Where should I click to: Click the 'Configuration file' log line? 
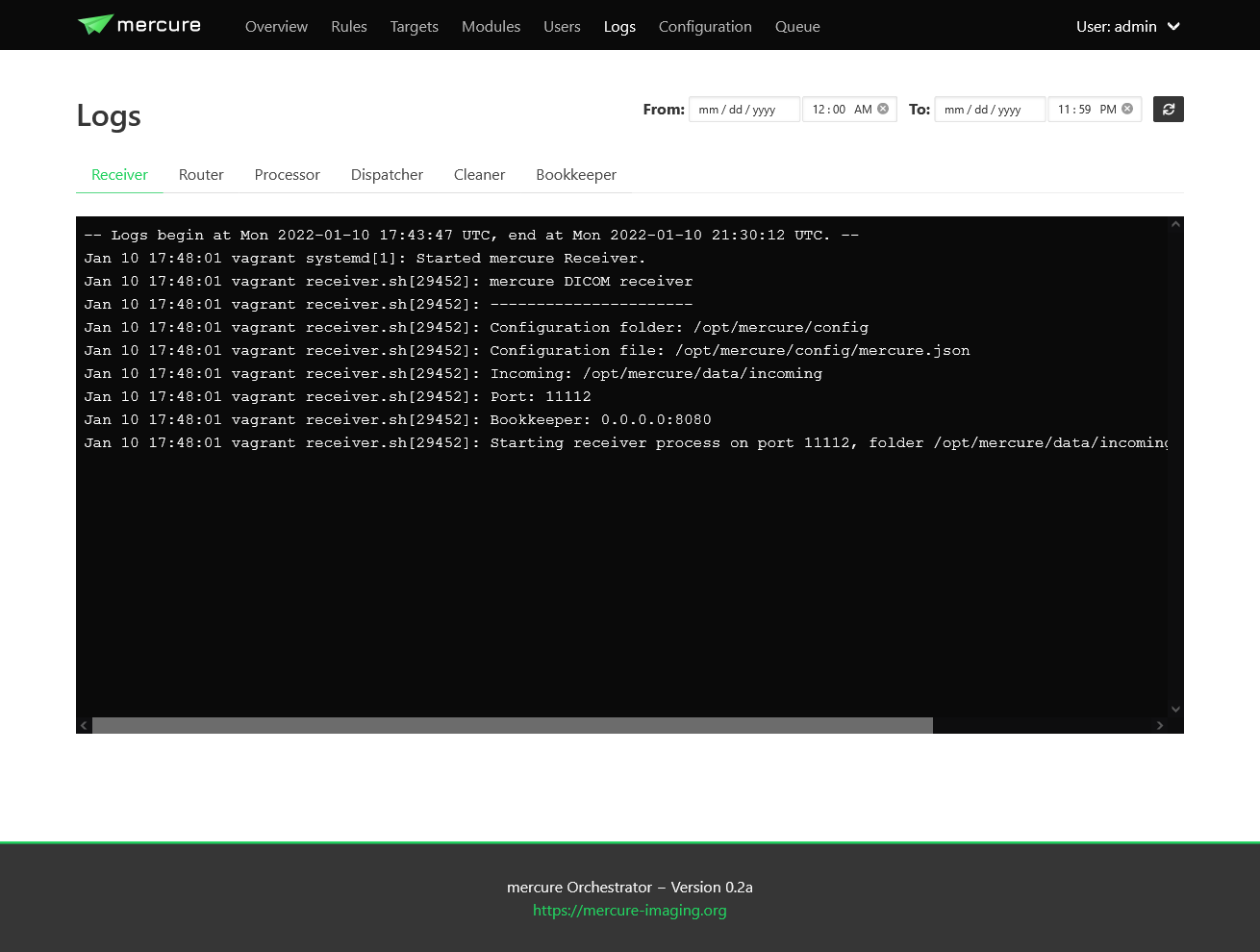tap(527, 350)
